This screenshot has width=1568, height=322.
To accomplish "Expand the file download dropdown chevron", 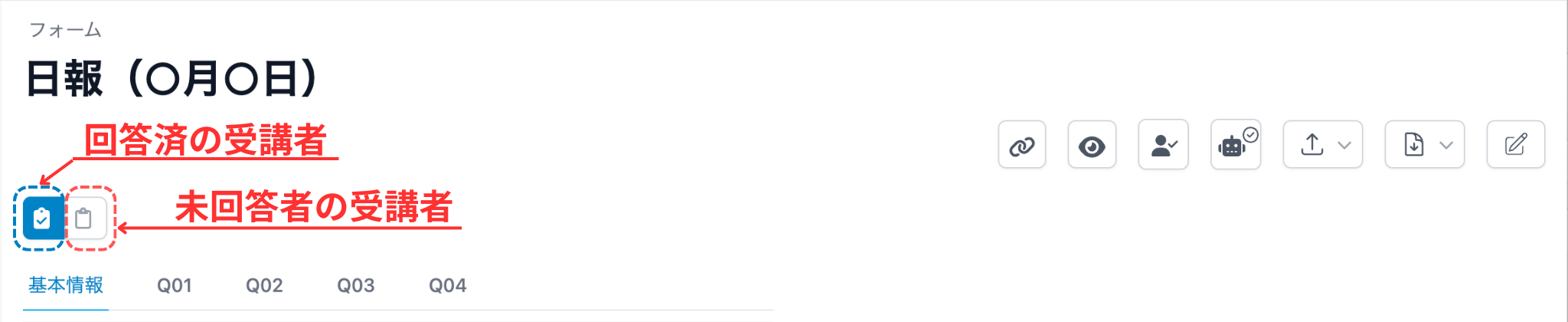I will pyautogui.click(x=1446, y=145).
